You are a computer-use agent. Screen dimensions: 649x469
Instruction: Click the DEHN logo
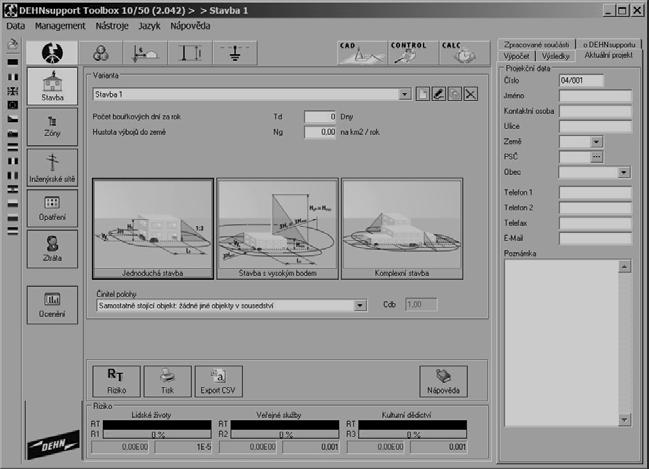pyautogui.click(x=53, y=445)
